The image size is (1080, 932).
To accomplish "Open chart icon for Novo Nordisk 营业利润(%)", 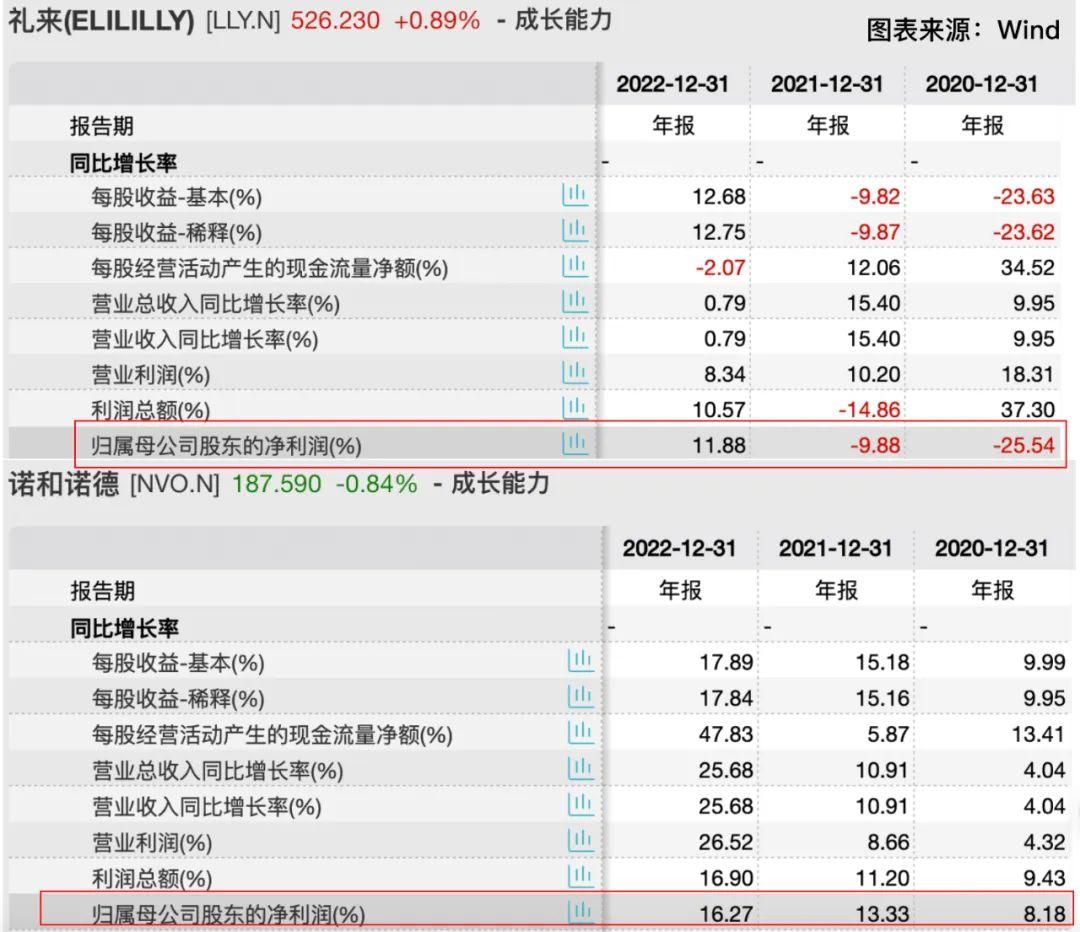I will (580, 840).
